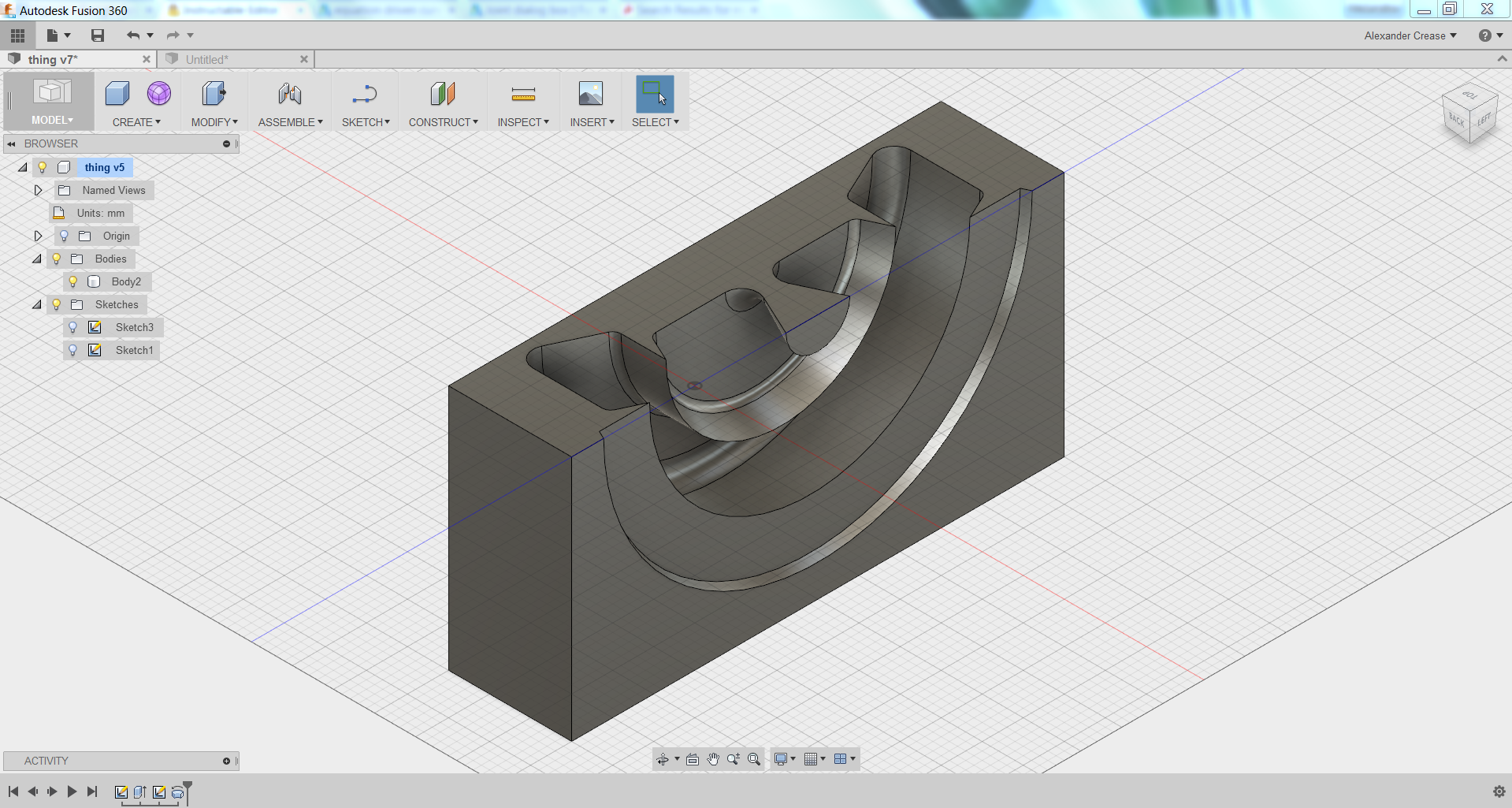Image resolution: width=1512 pixels, height=808 pixels.
Task: Open the Undo history dropdown arrow
Action: pyautogui.click(x=150, y=35)
